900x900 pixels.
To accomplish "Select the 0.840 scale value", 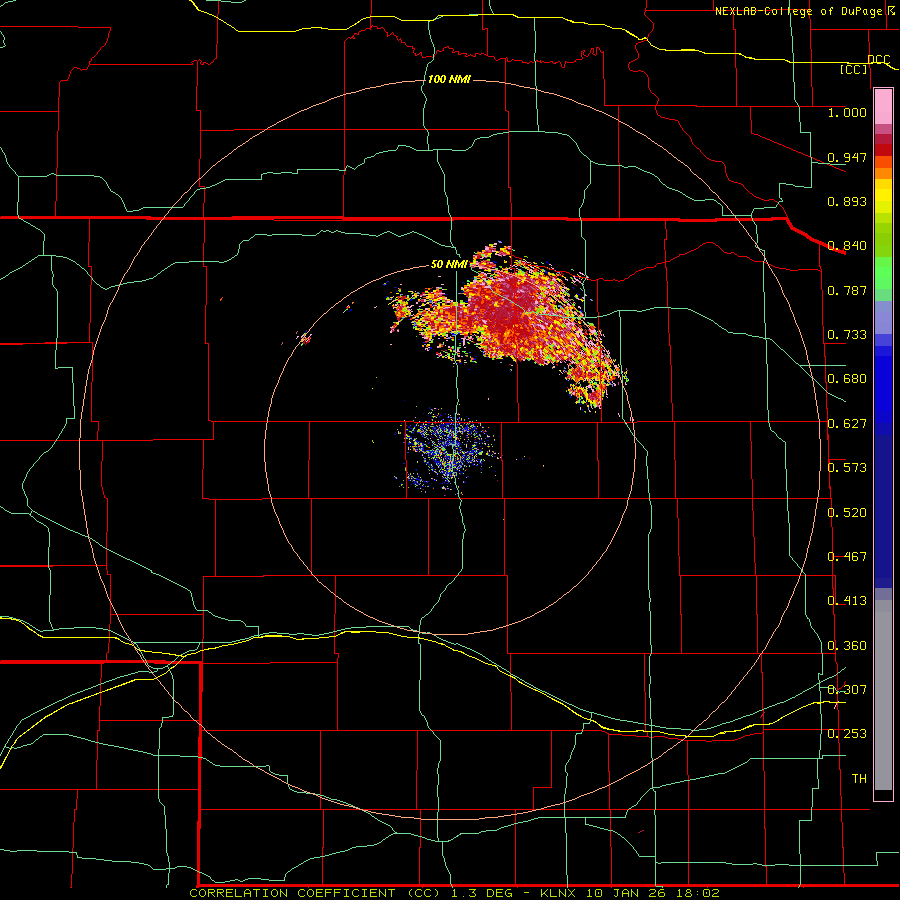I will click(x=847, y=246).
